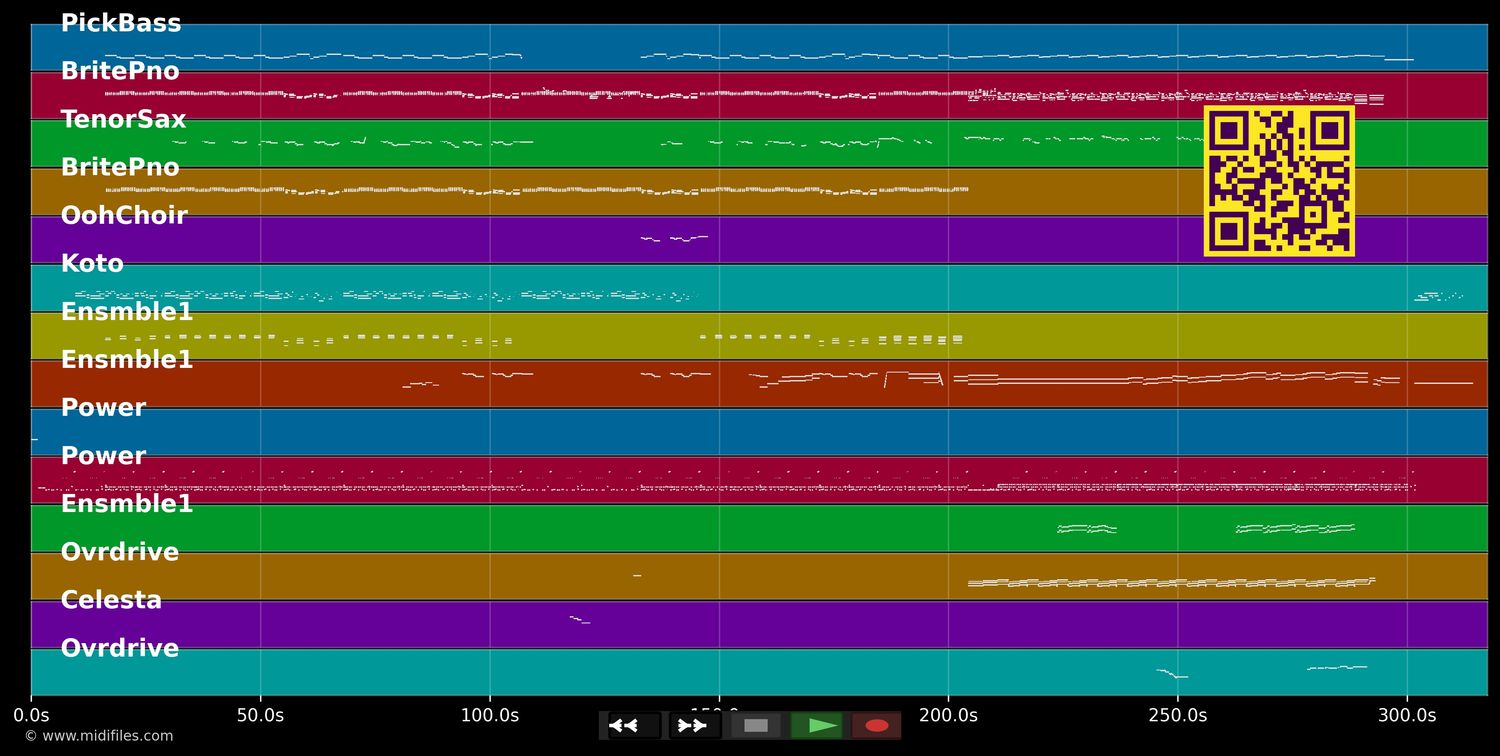Click the red record button
Screen dimensions: 1500x756
(x=877, y=726)
